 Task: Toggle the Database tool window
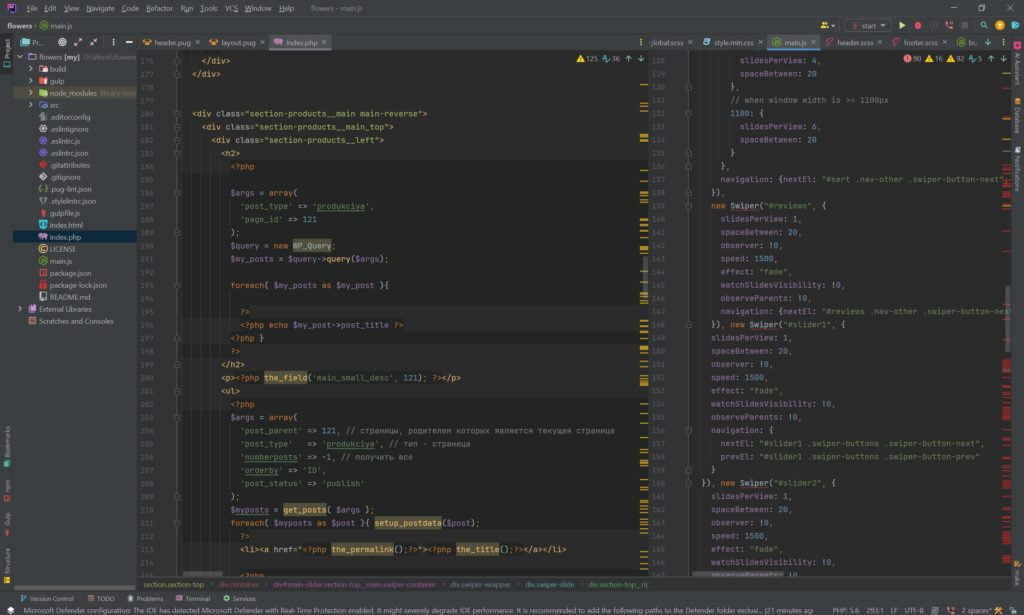point(1017,114)
